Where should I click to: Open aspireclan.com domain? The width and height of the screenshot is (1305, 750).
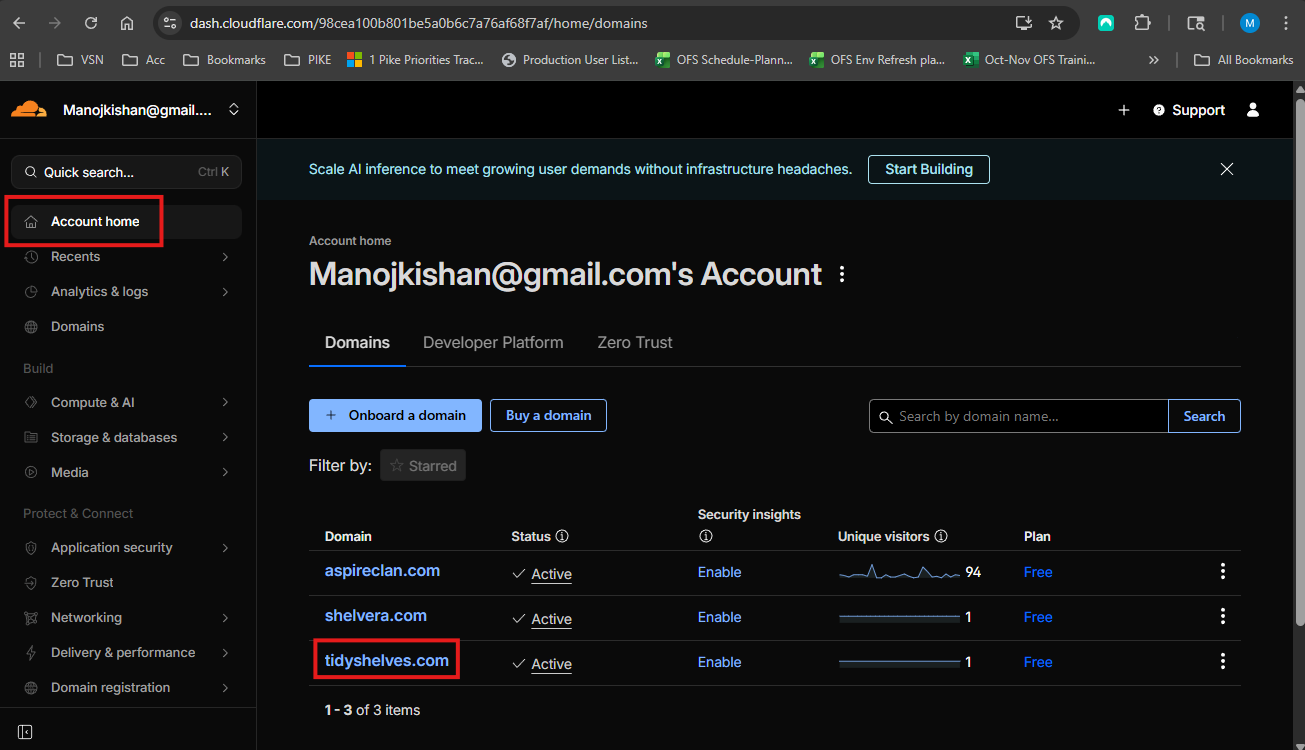pos(382,571)
